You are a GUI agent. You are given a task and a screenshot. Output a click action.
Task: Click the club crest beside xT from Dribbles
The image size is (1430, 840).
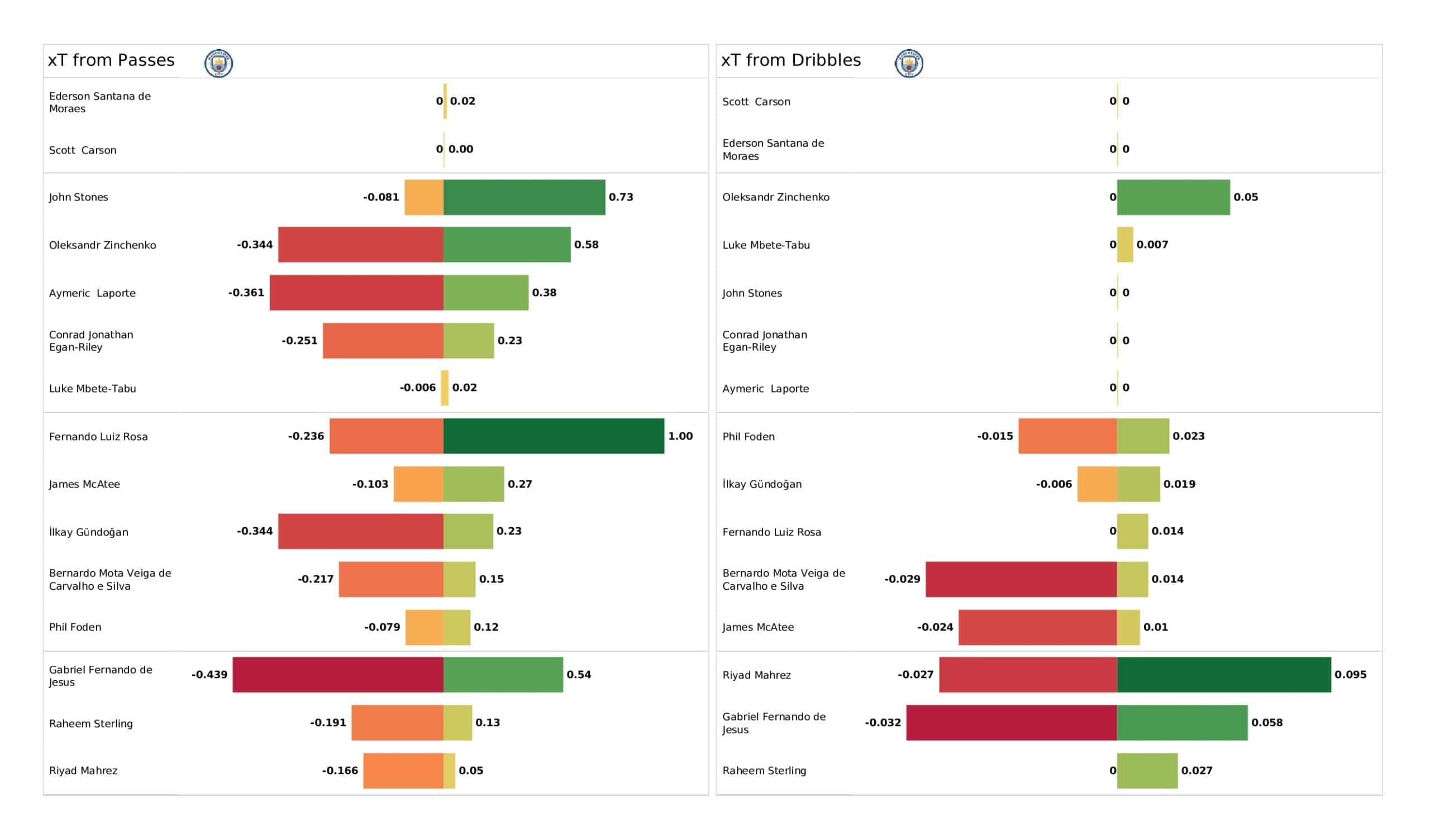click(x=908, y=63)
